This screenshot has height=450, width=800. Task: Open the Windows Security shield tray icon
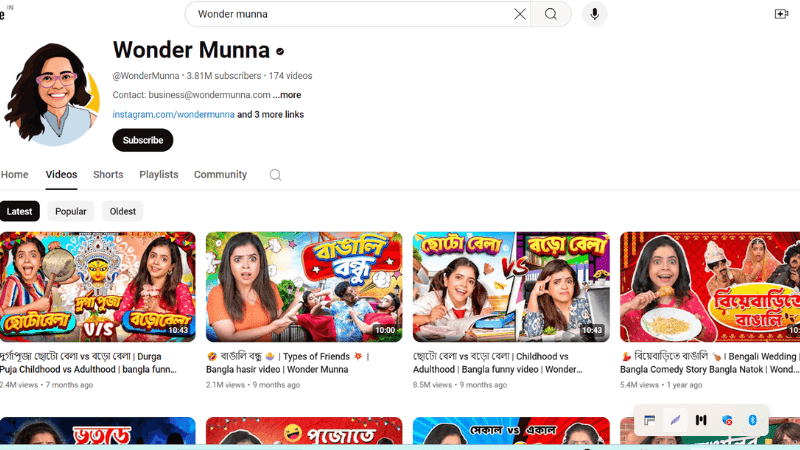pos(727,420)
